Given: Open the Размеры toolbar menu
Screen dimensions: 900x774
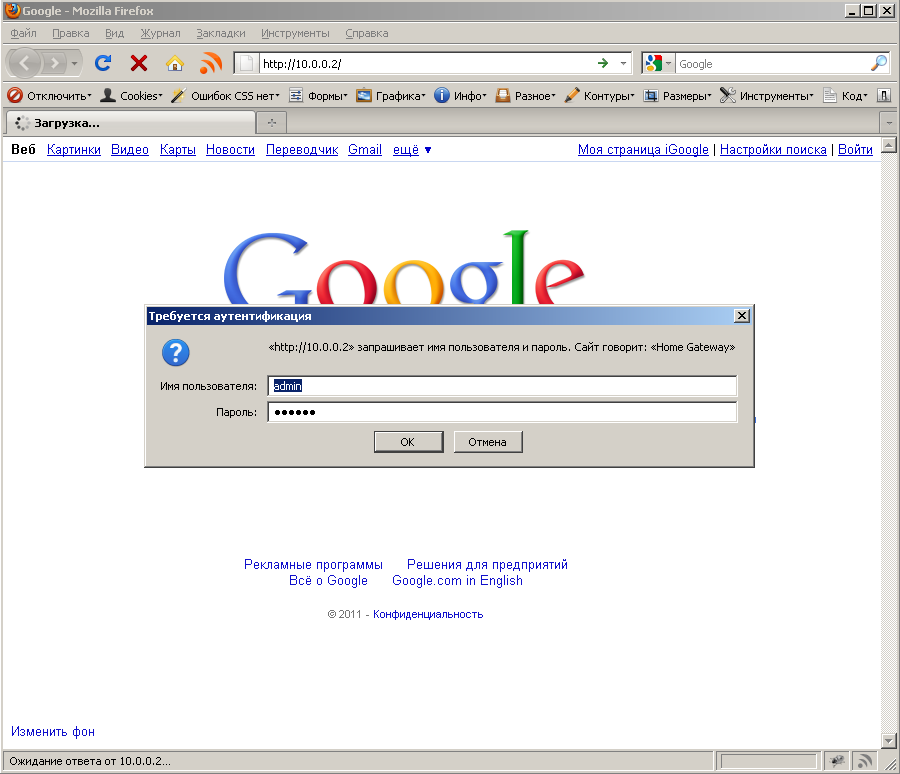Looking at the screenshot, I should [677, 96].
